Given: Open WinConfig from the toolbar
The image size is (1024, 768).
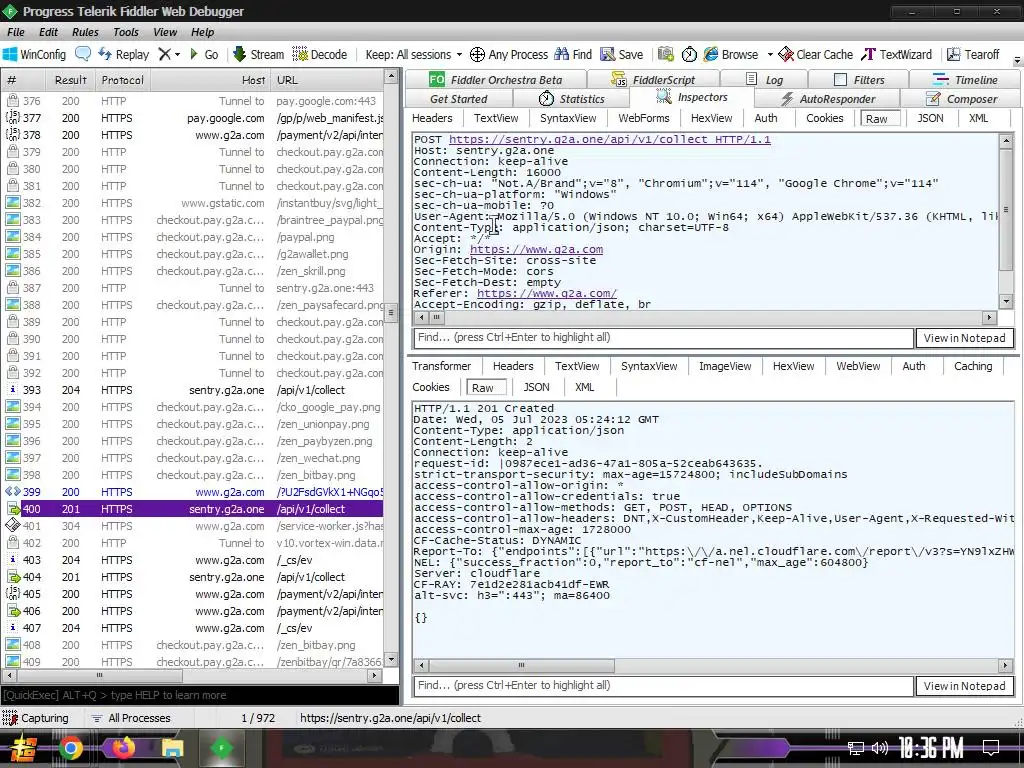Looking at the screenshot, I should 35,54.
